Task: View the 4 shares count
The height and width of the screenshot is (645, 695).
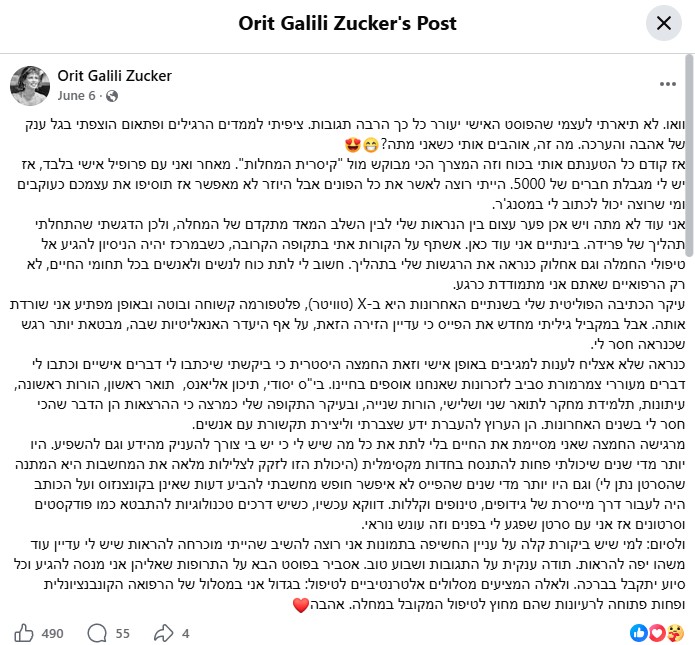Action: [186, 633]
